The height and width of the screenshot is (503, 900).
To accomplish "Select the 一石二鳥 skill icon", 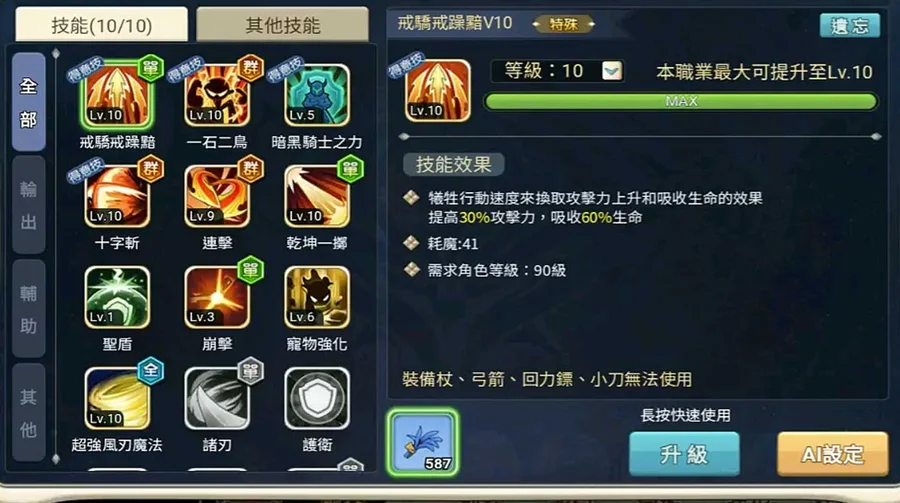I will (x=217, y=95).
